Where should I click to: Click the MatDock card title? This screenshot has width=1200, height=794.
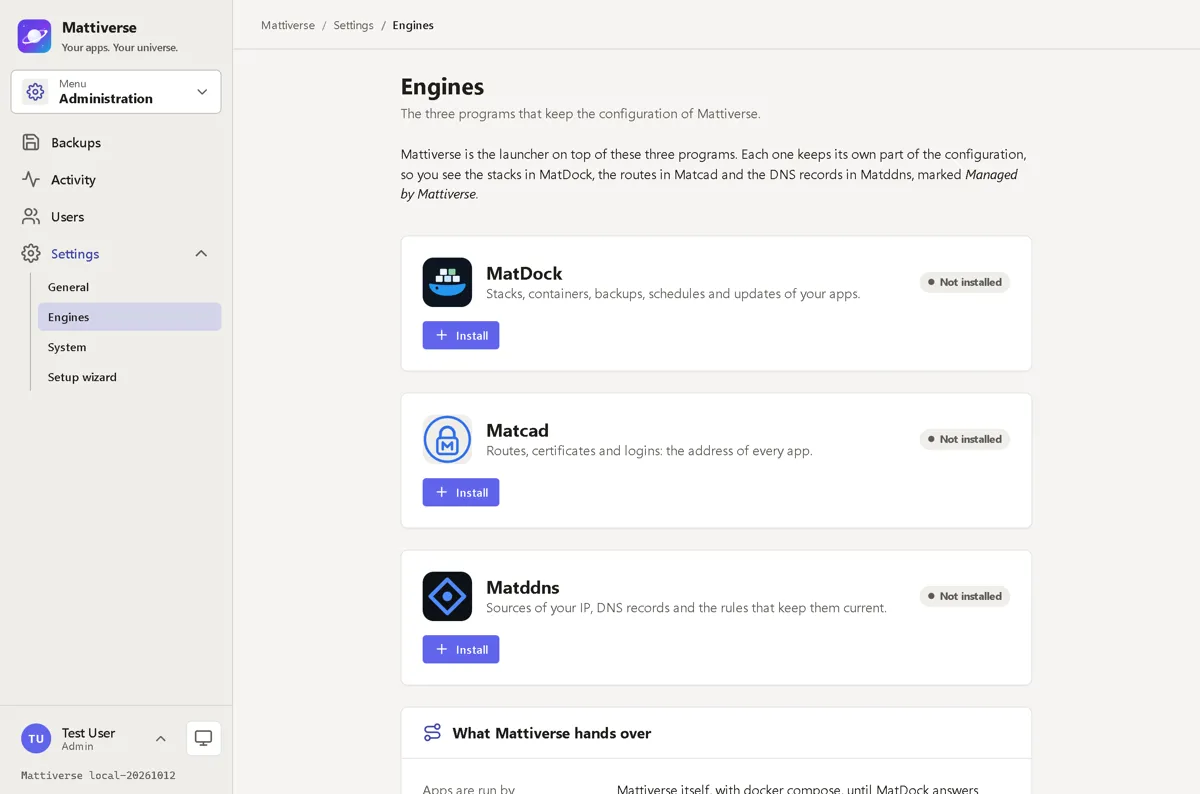coord(524,273)
